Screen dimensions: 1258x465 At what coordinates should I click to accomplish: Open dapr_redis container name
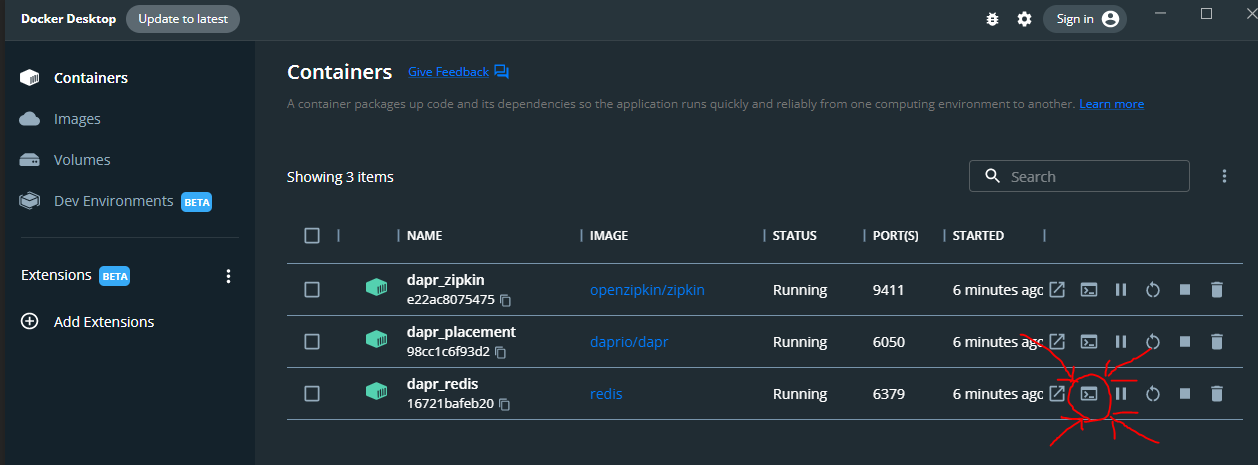(x=444, y=384)
